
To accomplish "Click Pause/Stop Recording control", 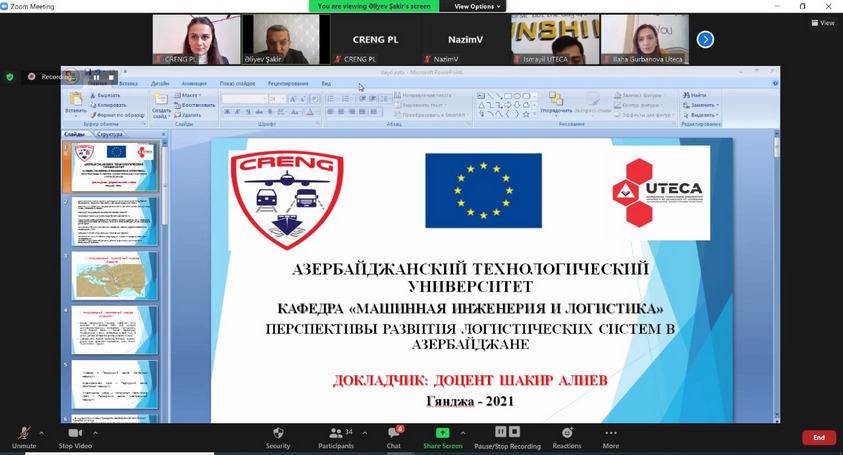I will (507, 435).
